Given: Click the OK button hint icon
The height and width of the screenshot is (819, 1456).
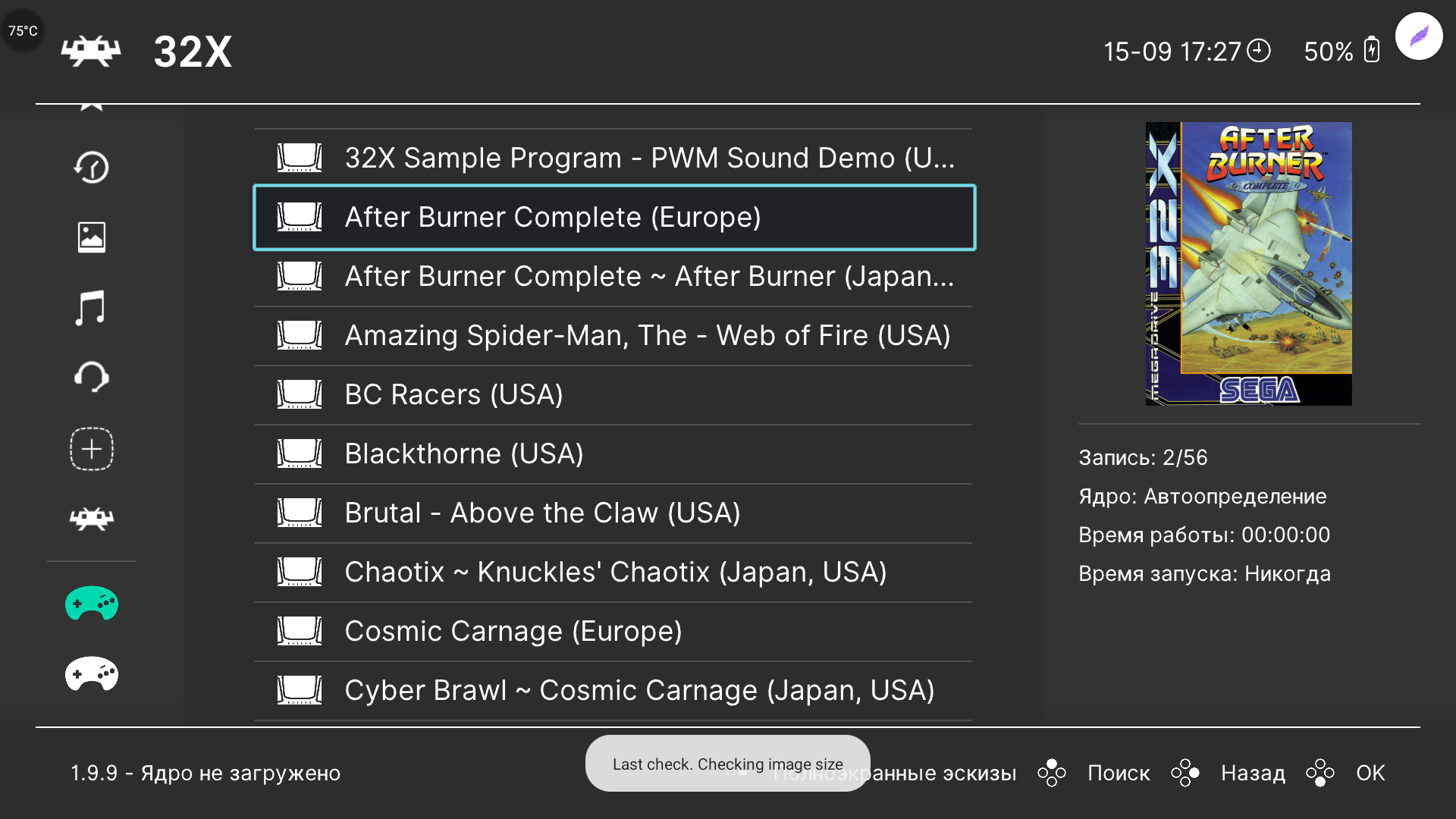Looking at the screenshot, I should 1320,773.
